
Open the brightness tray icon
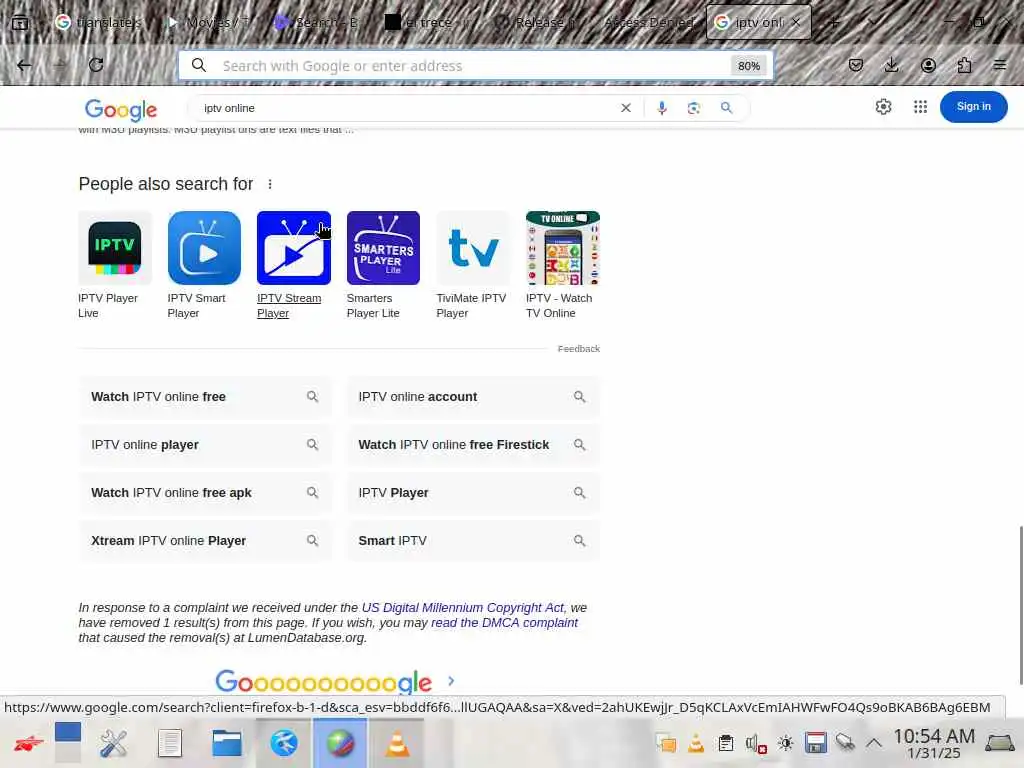click(786, 743)
